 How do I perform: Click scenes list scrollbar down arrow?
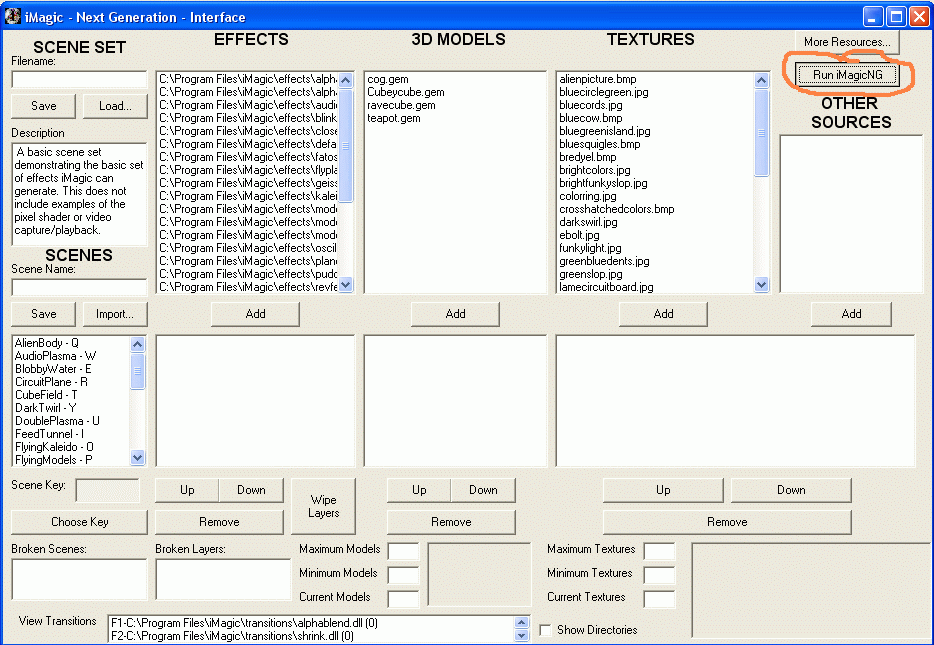(x=138, y=458)
